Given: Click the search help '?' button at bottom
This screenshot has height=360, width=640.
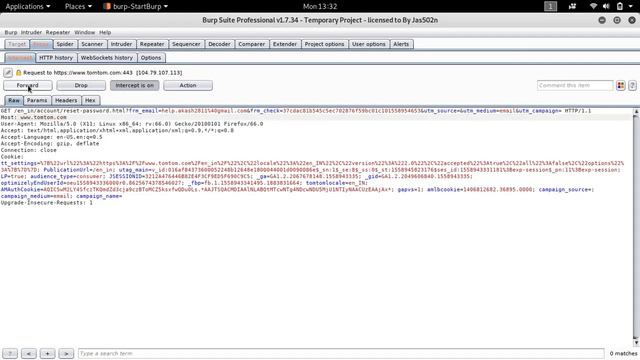Looking at the screenshot, I should (10, 353).
